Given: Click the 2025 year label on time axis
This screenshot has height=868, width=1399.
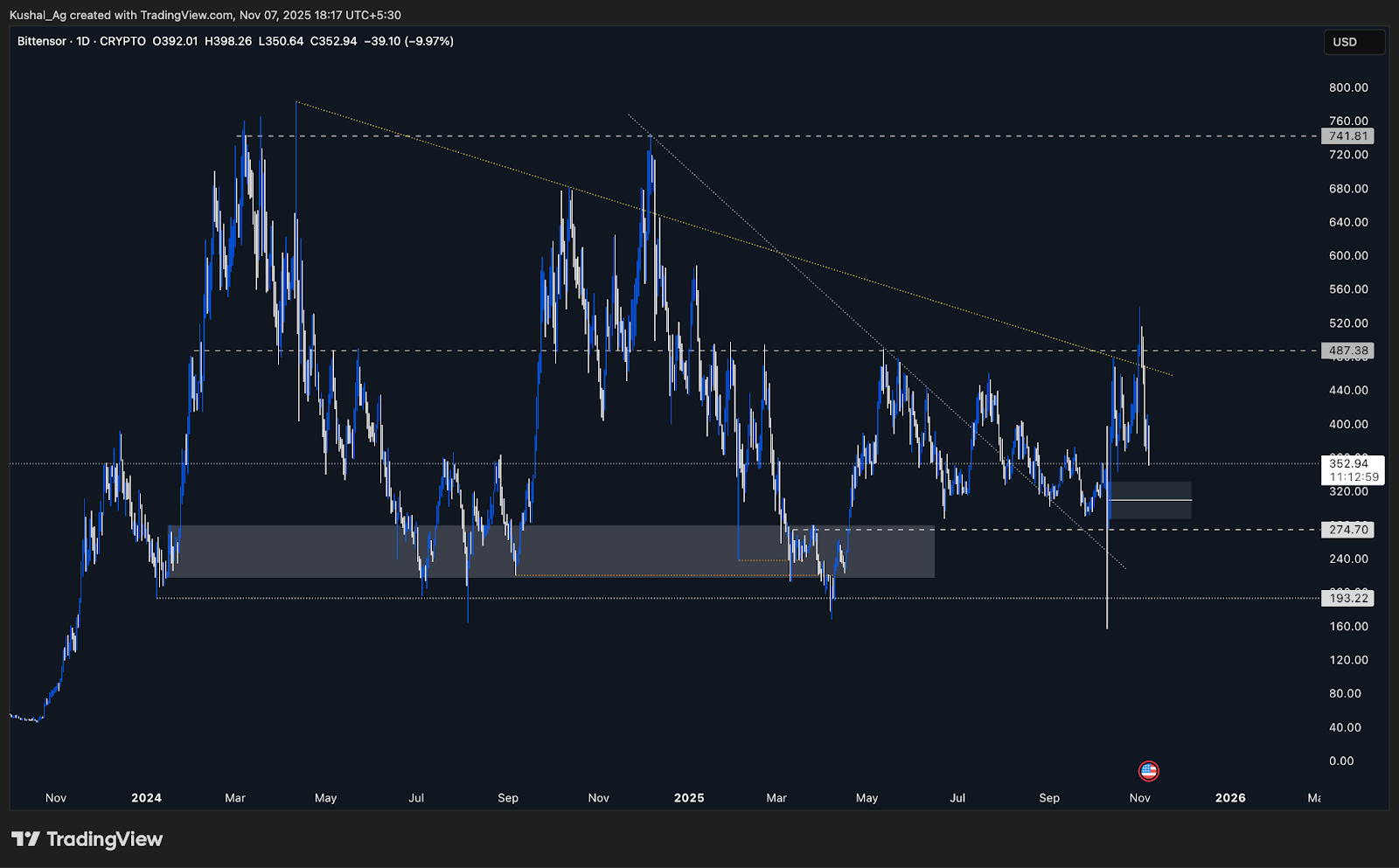Looking at the screenshot, I should (x=689, y=797).
